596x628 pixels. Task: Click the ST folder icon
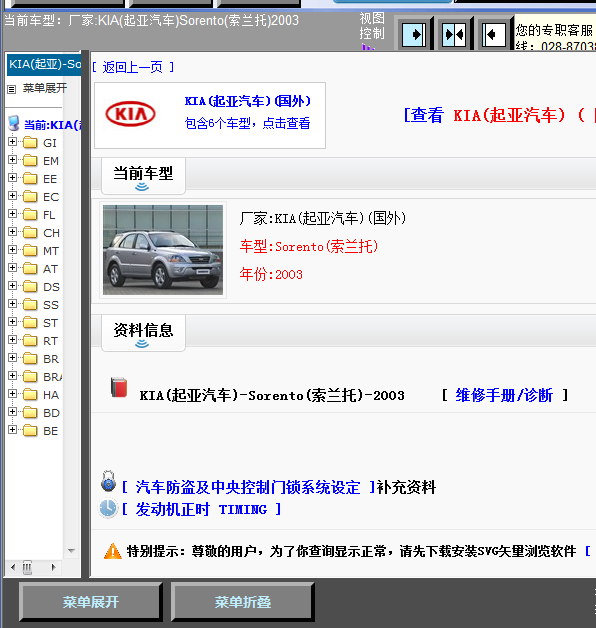pos(30,323)
